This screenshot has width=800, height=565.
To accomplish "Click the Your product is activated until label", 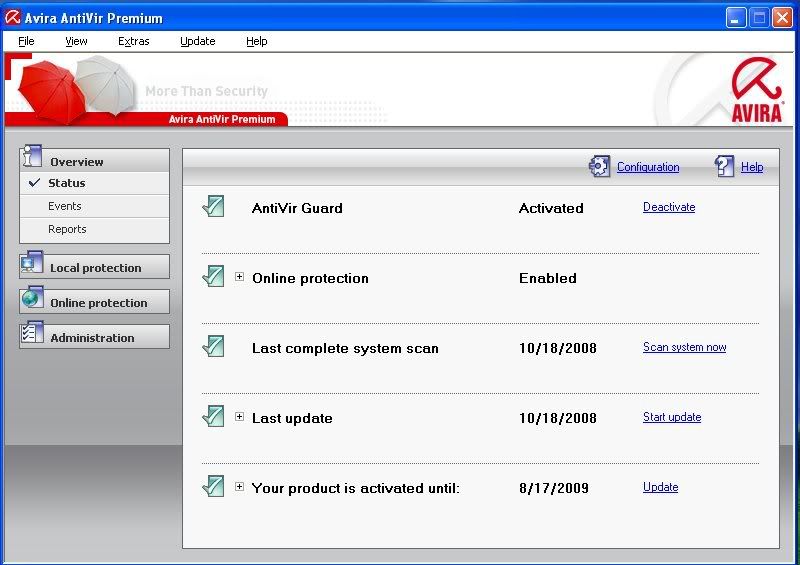I will [x=356, y=488].
